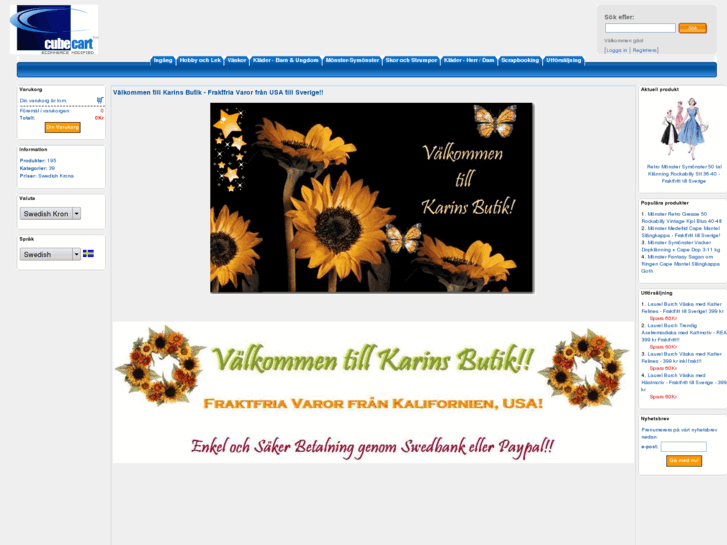Open the Mönster-Symönster tab
The image size is (727, 545).
[352, 60]
